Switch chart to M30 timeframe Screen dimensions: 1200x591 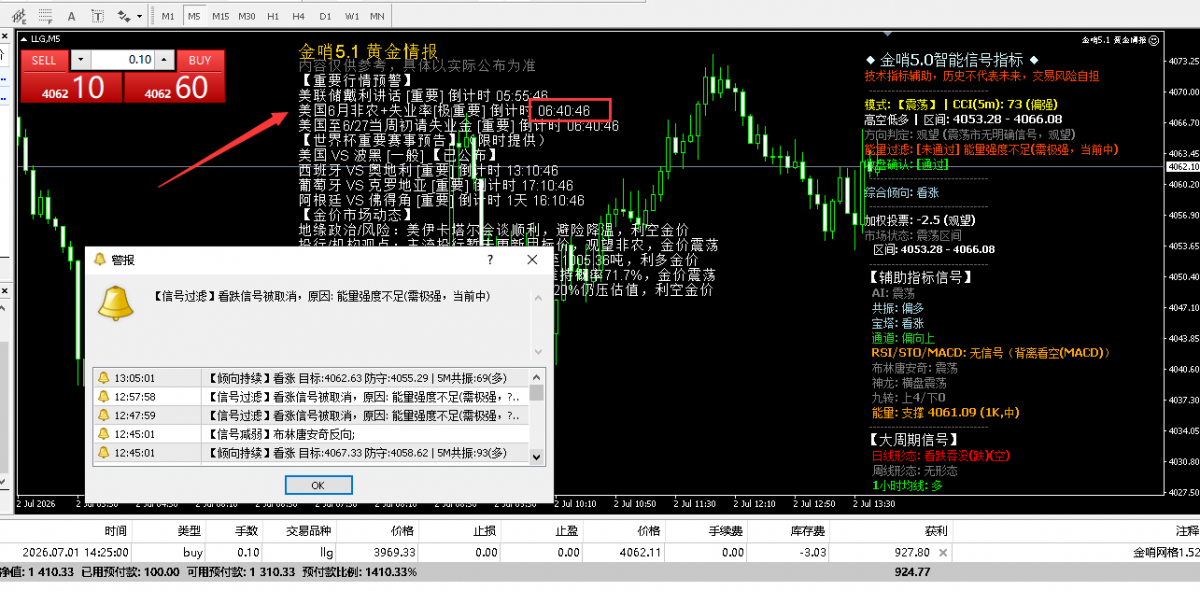click(247, 16)
